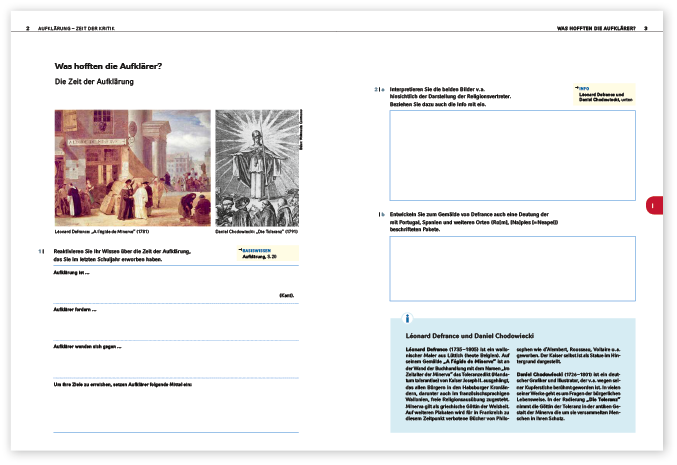Click the page header 'Aufklärung – Zeit der Kritik'
This screenshot has height=465, width=677.
point(76,28)
